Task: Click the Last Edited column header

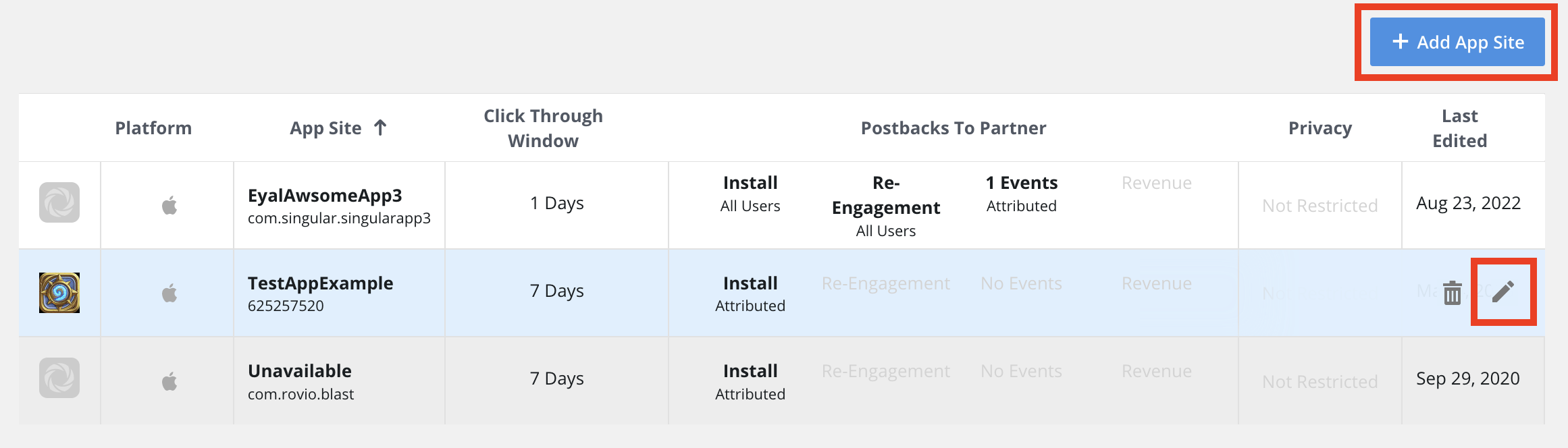Action: point(1459,128)
